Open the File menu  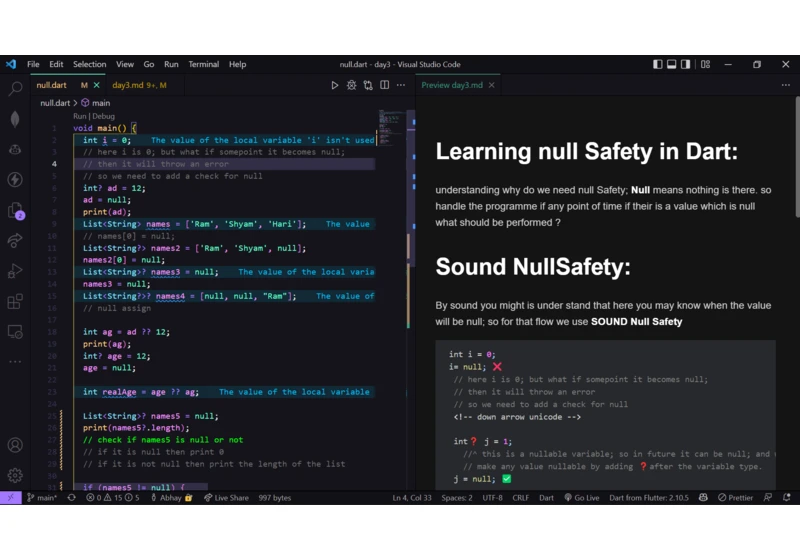pos(33,64)
